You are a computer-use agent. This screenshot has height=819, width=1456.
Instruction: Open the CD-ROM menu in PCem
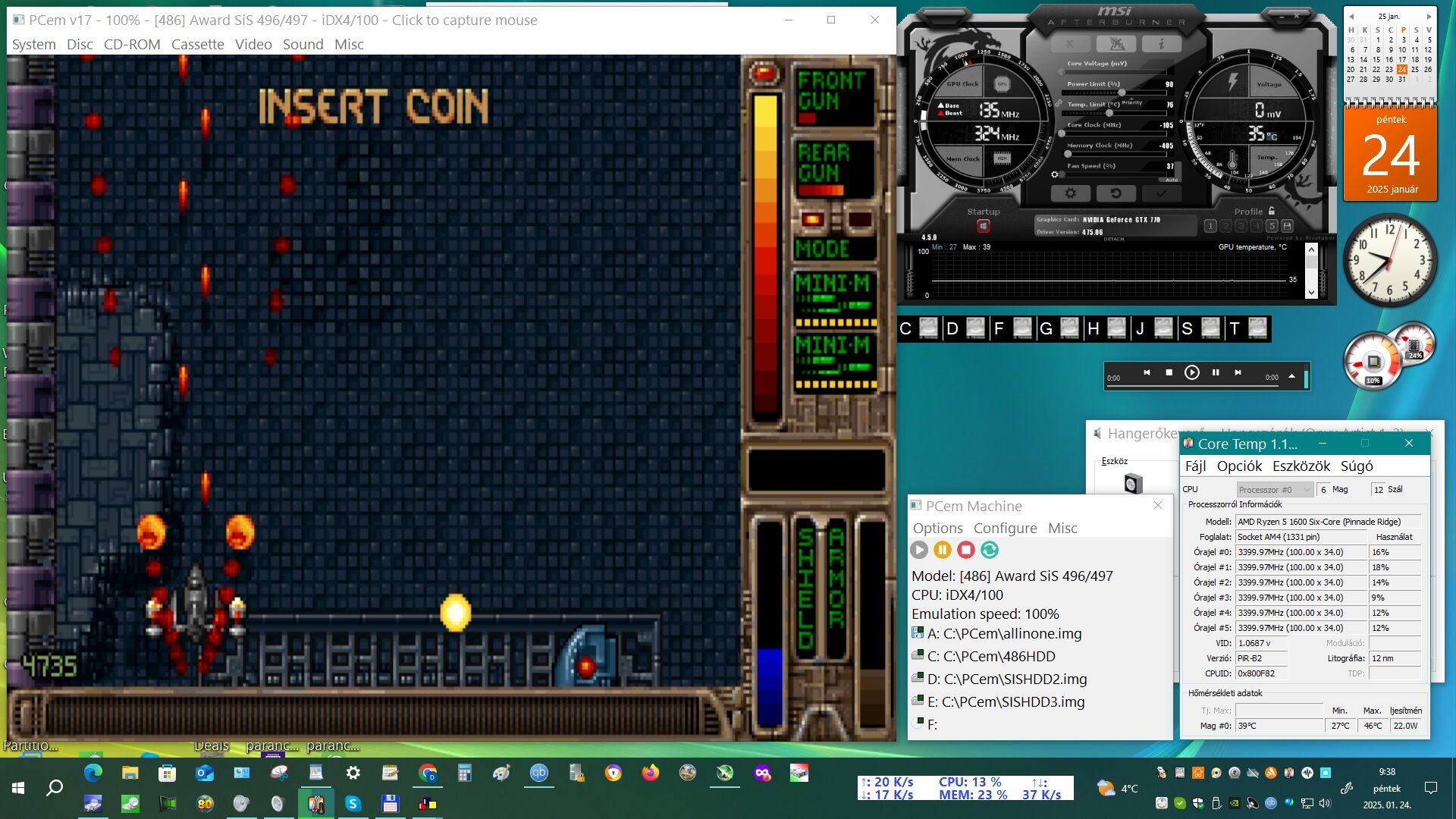[131, 44]
